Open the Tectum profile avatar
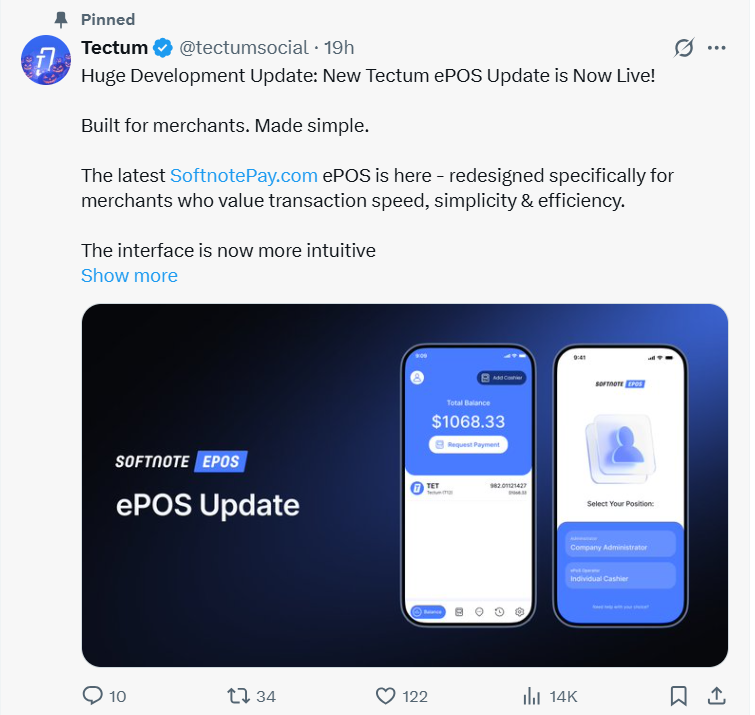 (46, 61)
